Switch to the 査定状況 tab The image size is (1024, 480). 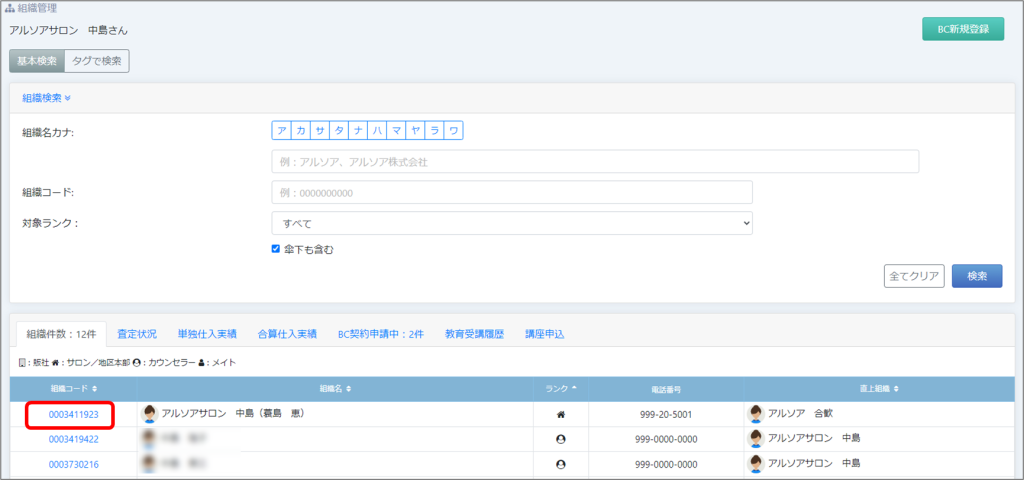coord(137,334)
